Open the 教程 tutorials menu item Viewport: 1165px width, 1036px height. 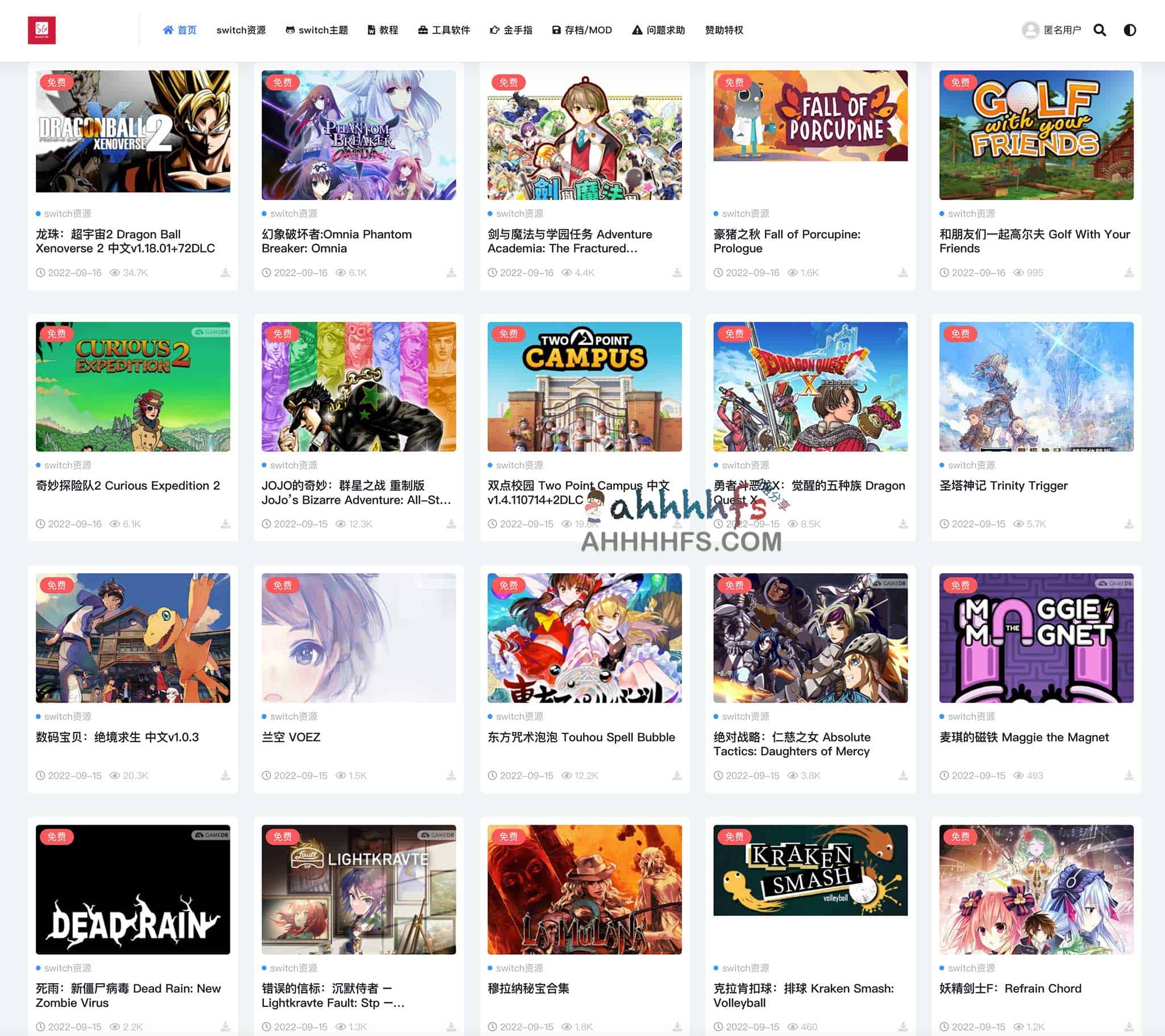[x=383, y=30]
